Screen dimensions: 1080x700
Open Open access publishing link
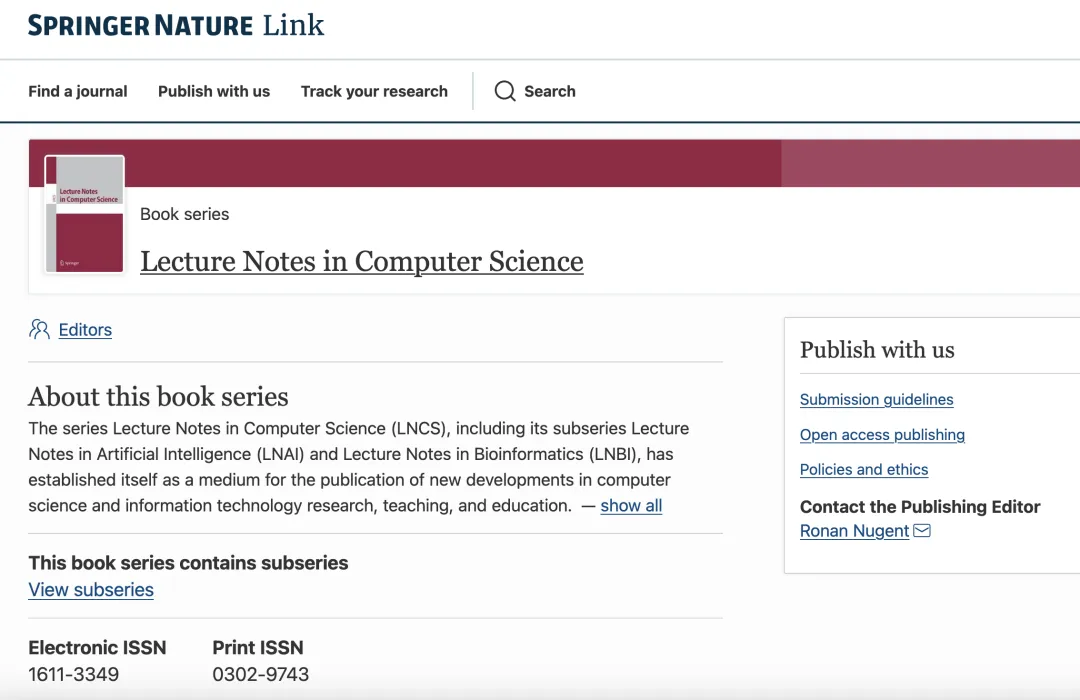882,435
